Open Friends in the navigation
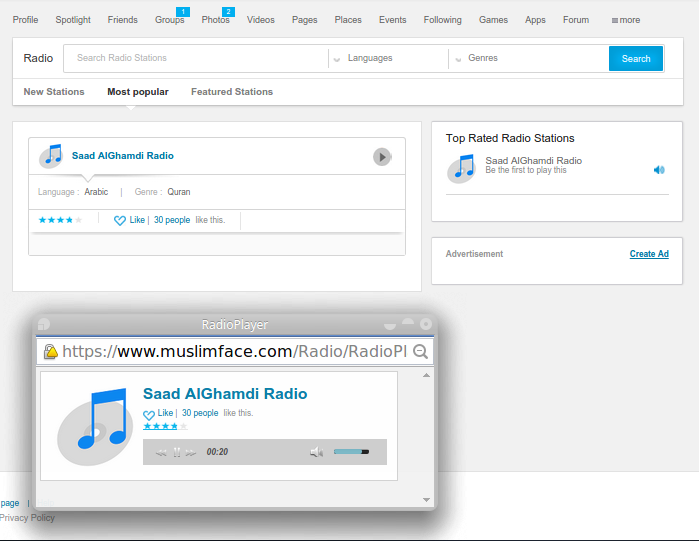The image size is (699, 541). pos(123,20)
